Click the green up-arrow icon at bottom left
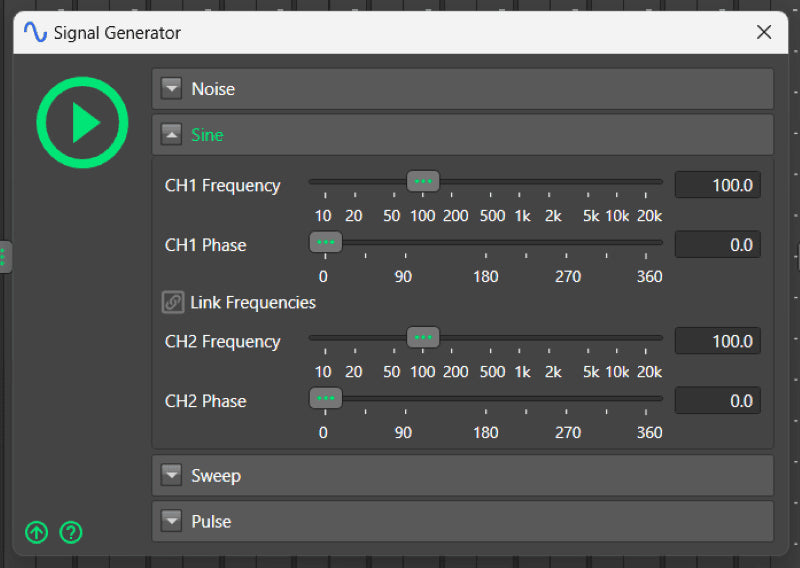This screenshot has height=568, width=800. (x=37, y=532)
